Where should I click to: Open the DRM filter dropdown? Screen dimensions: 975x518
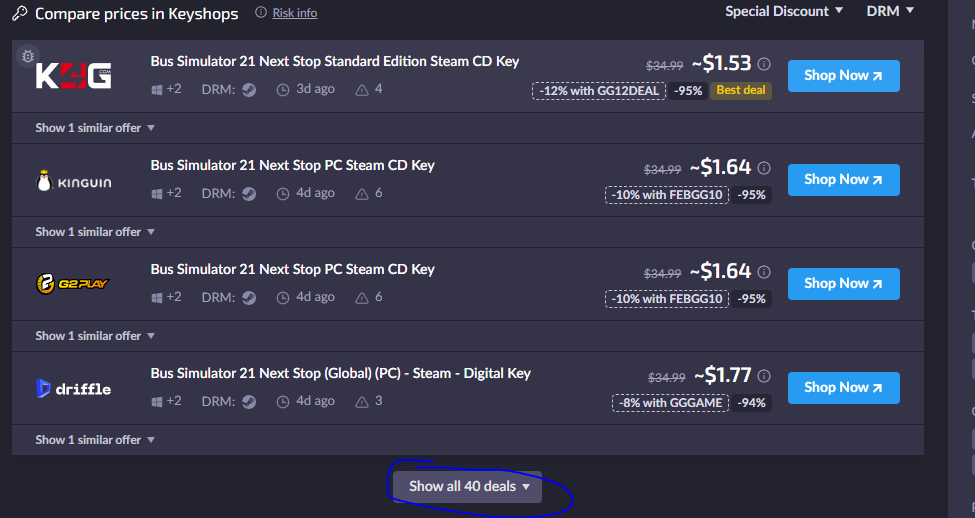[890, 11]
